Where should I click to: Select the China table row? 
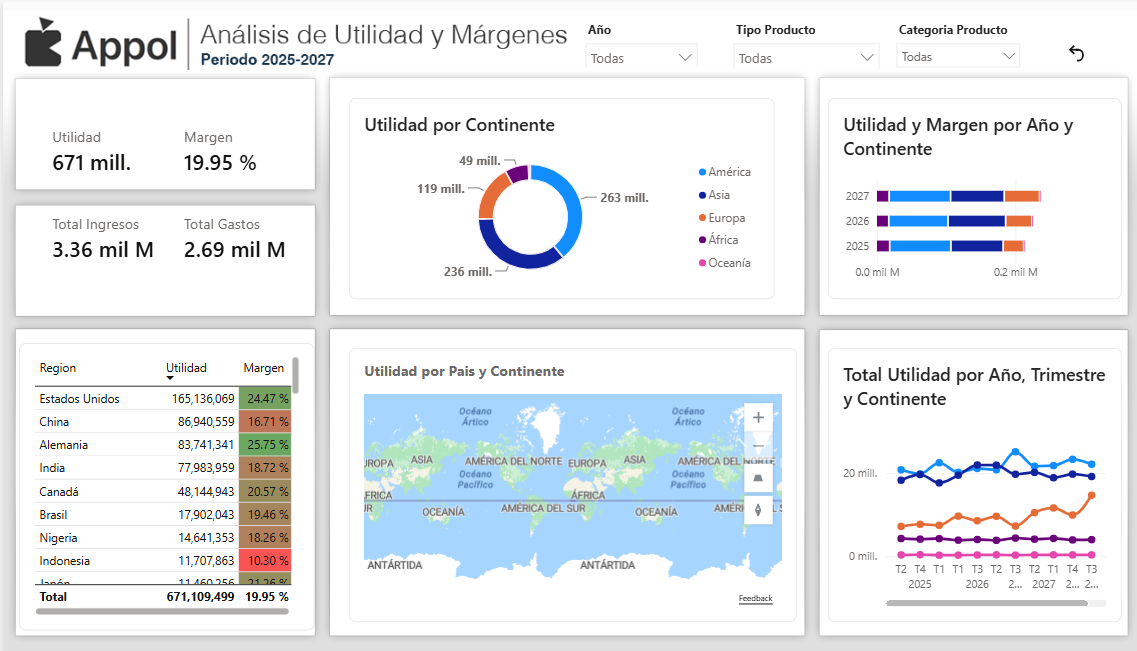163,421
